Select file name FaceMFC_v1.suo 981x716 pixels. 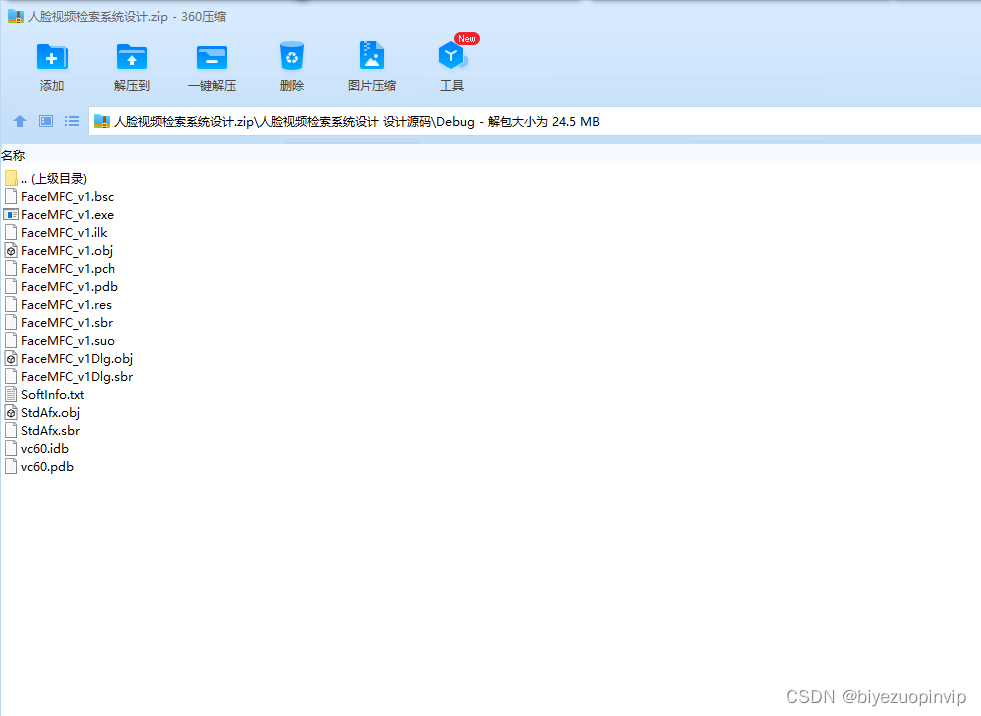68,341
